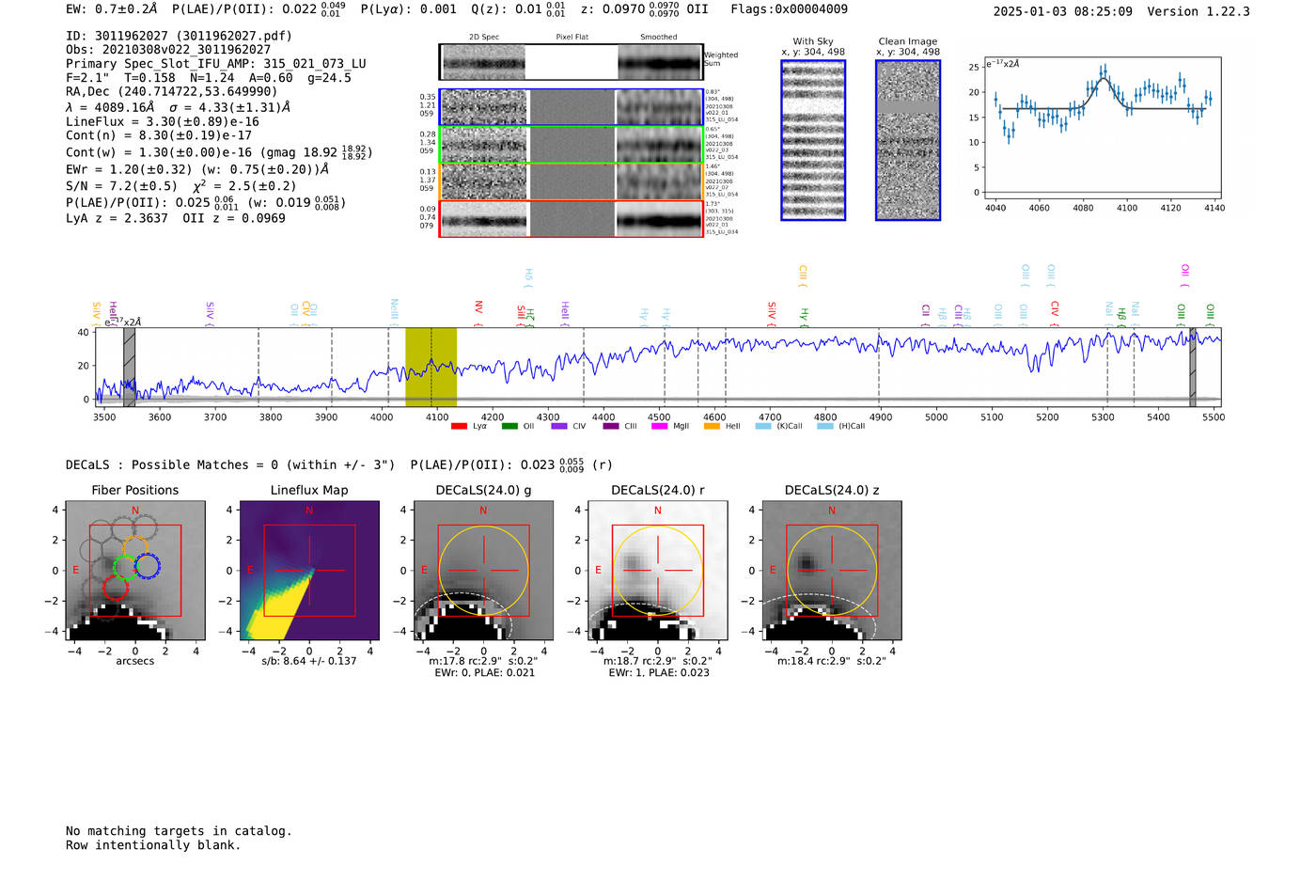Click the red dashed fiber circle
Image resolution: width=1316 pixels, height=896 pixels.
click(115, 589)
